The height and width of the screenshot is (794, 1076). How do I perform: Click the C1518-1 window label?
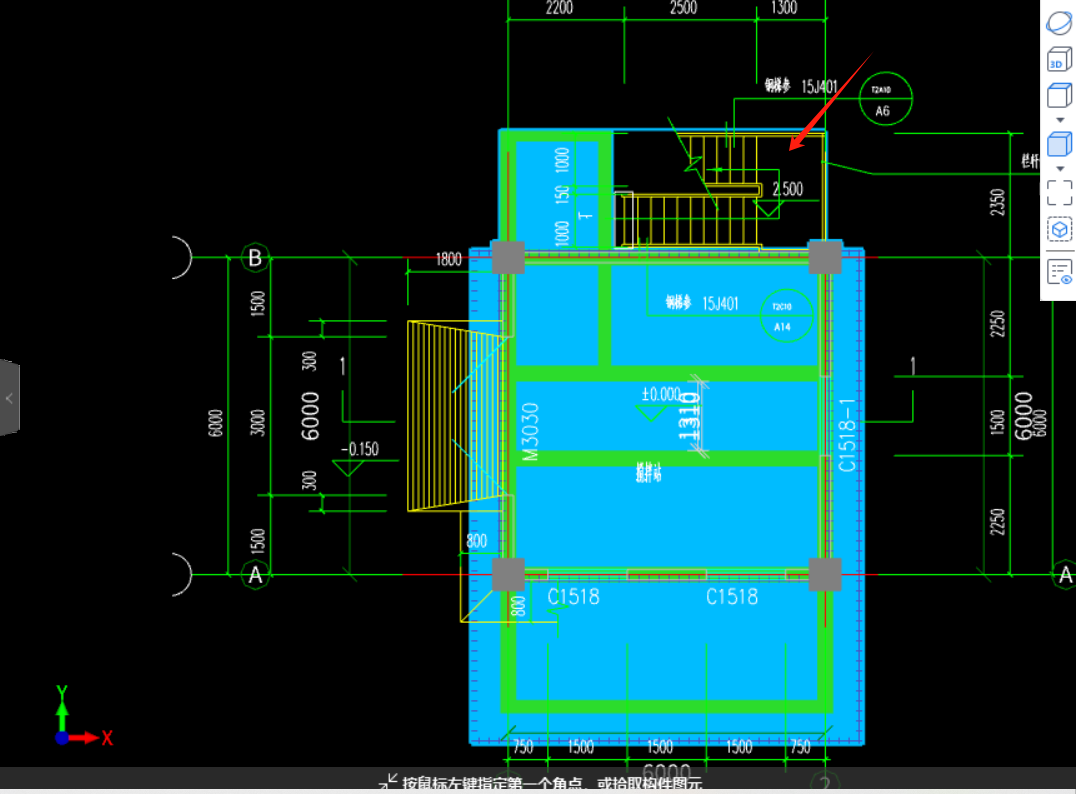(x=847, y=435)
